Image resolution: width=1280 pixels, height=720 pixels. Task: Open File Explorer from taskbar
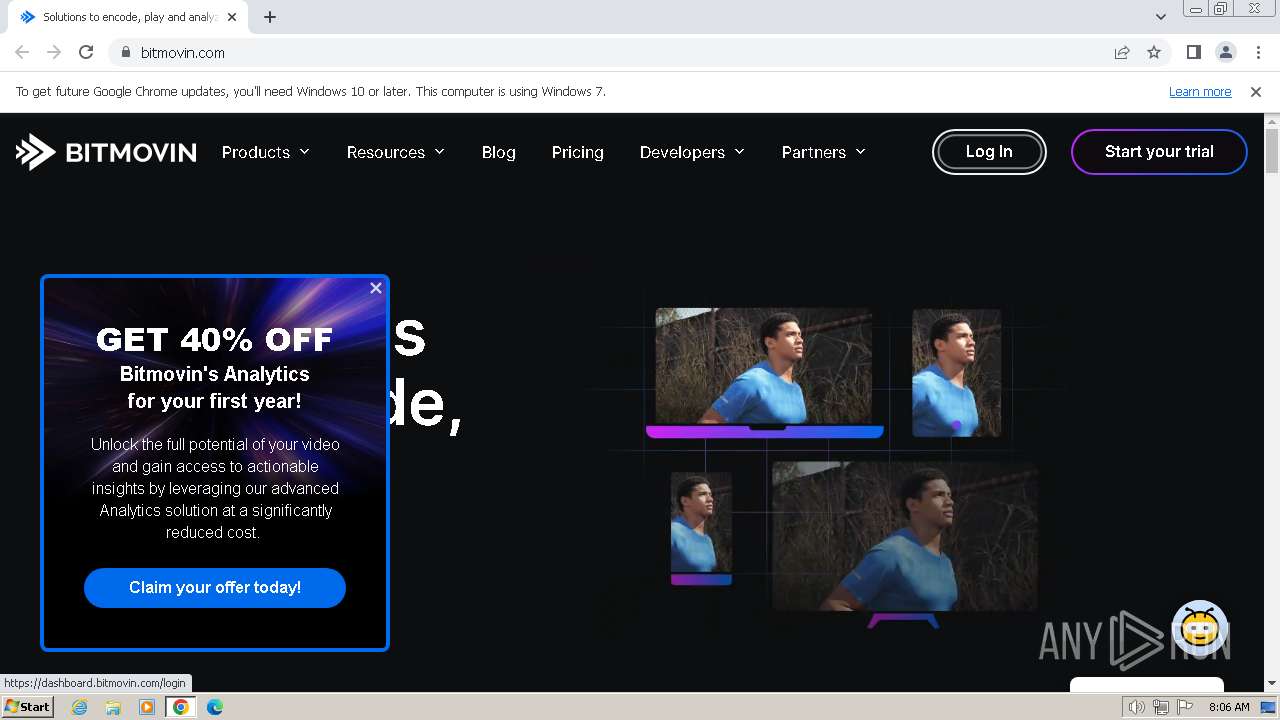click(x=113, y=707)
